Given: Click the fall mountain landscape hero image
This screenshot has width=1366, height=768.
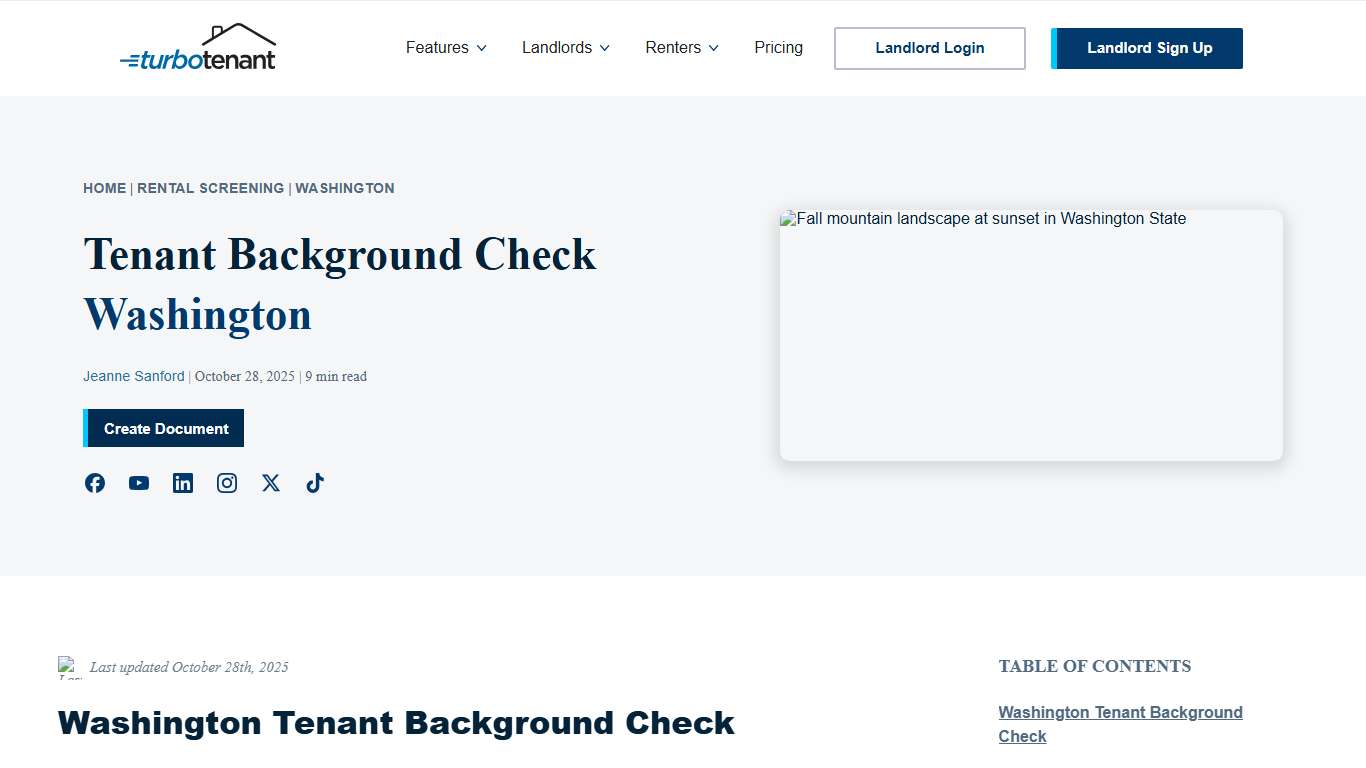Looking at the screenshot, I should tap(1031, 335).
